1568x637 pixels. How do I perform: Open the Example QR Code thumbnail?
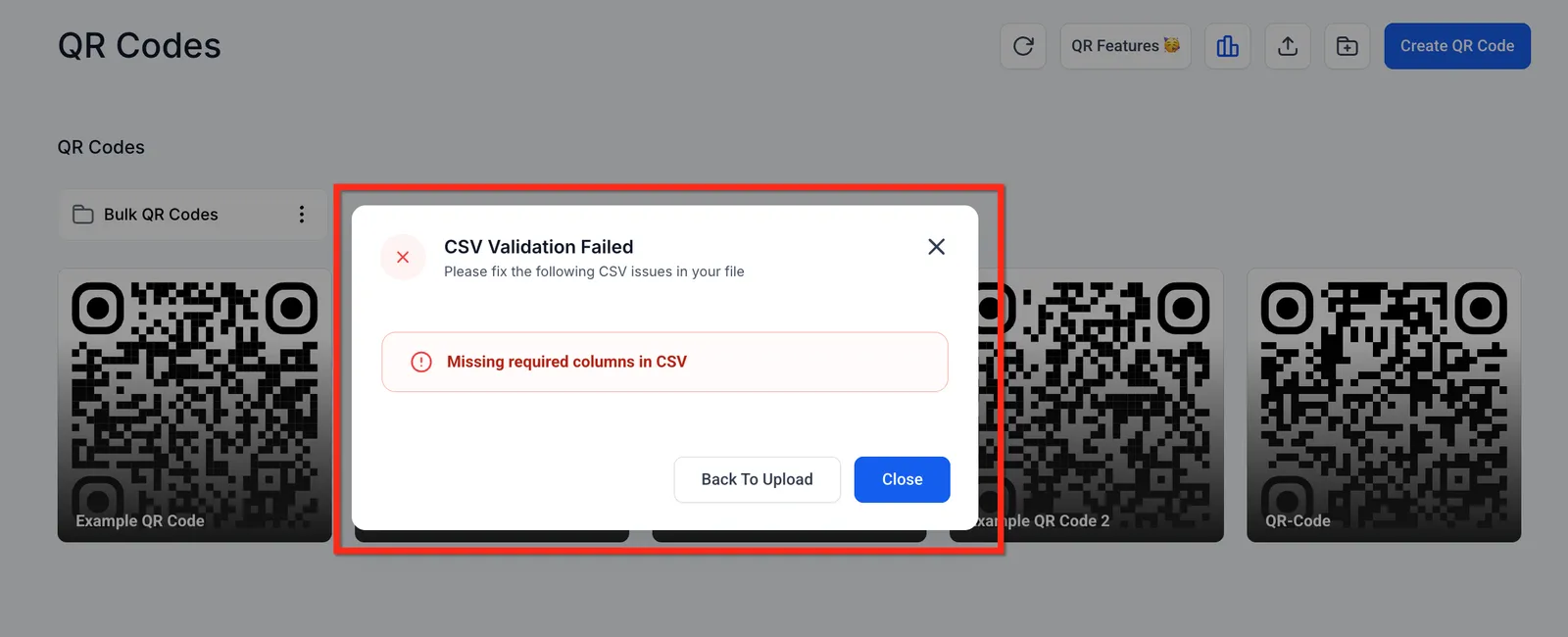(x=195, y=405)
